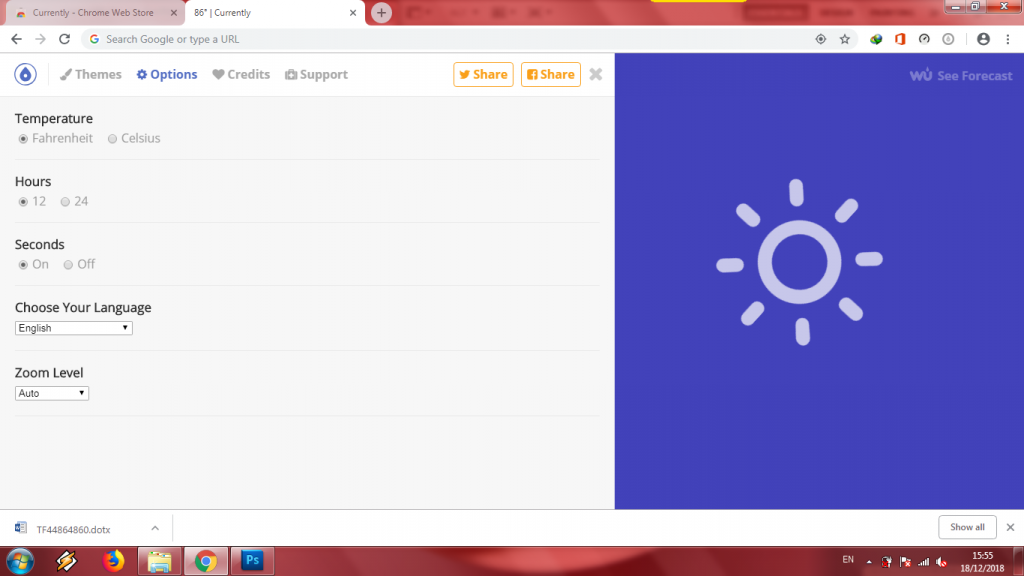Click the network signal tray icon

coord(923,562)
